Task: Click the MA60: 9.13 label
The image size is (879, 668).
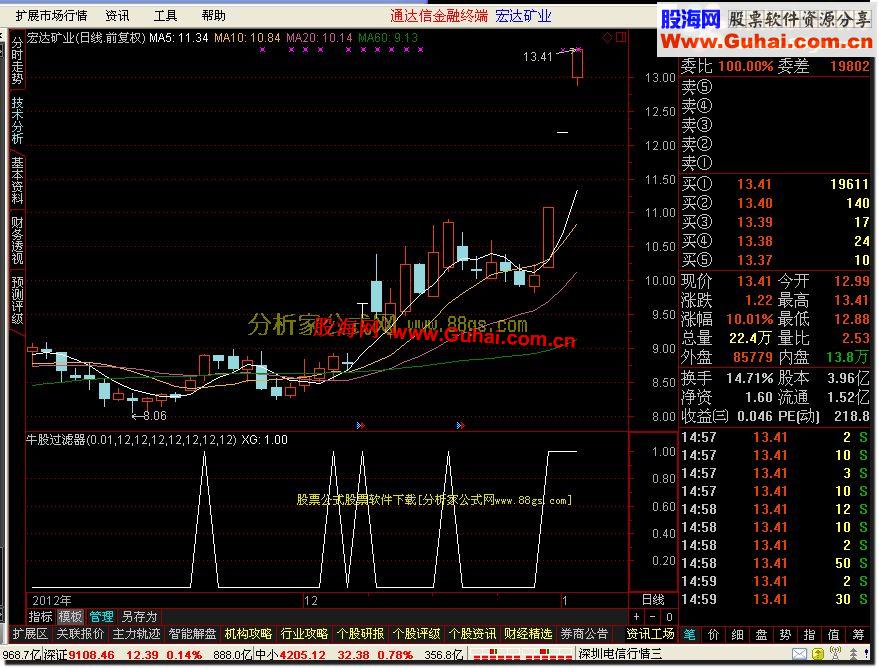Action: point(388,38)
